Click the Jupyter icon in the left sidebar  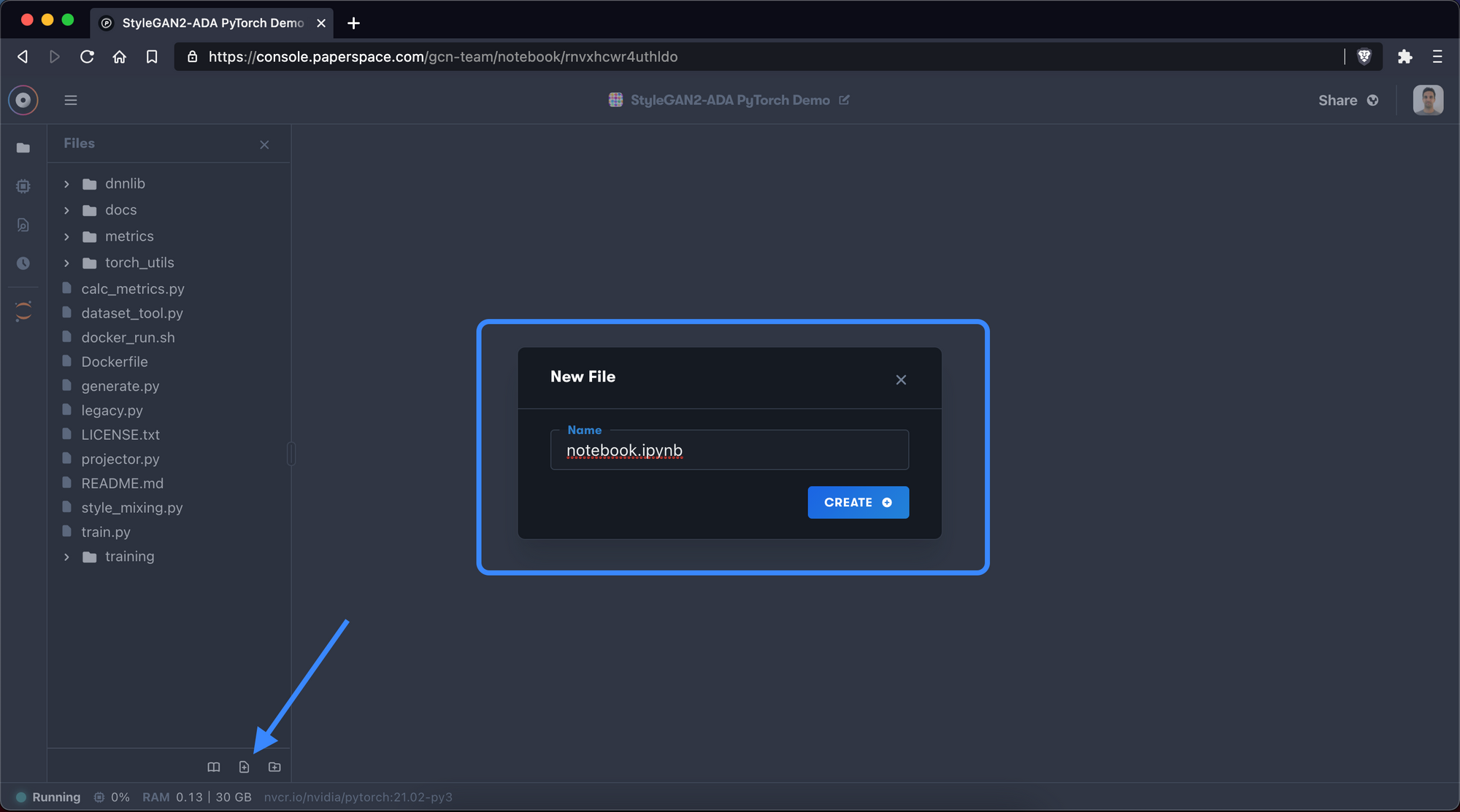(x=23, y=312)
